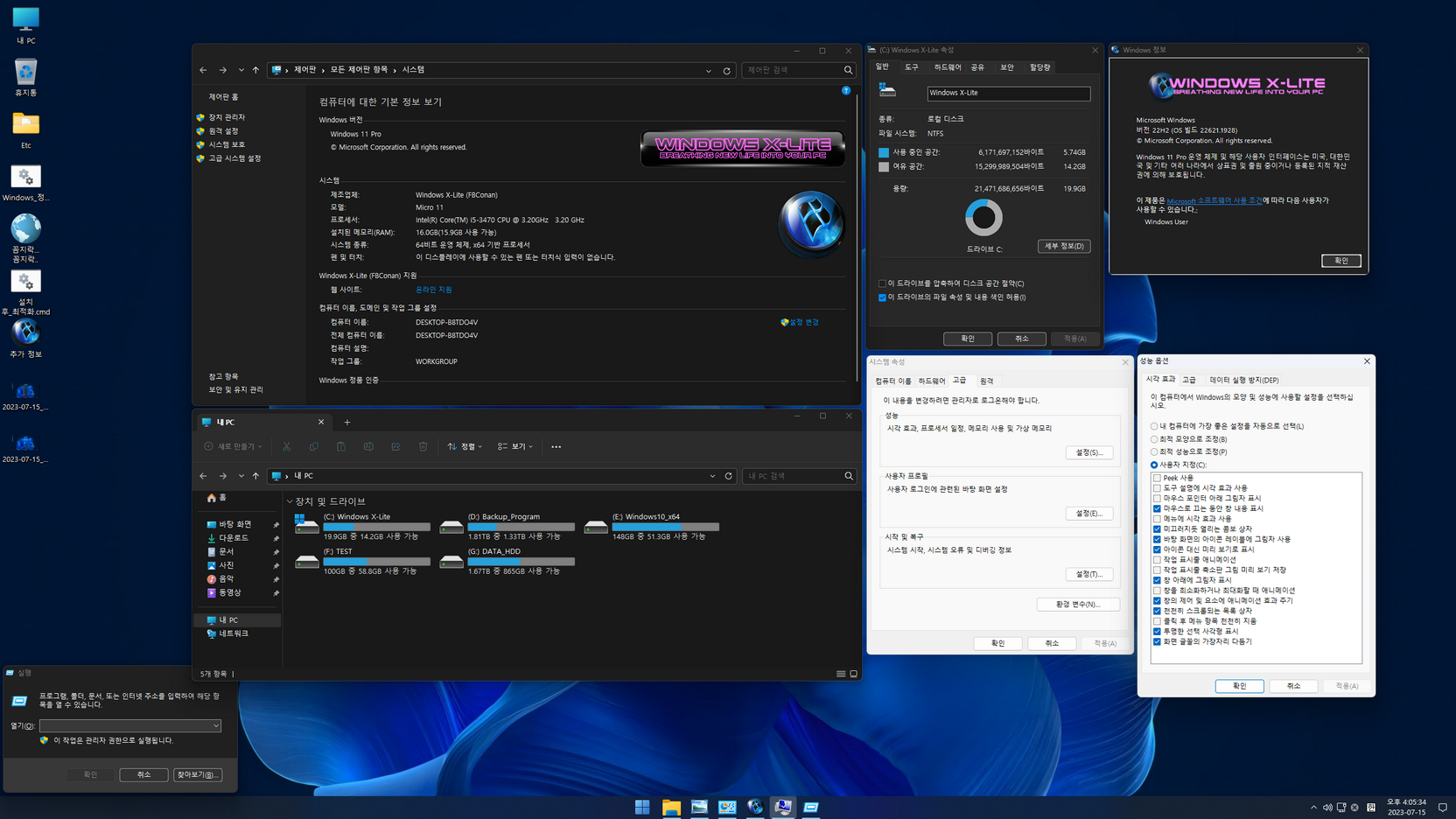The image size is (1456, 819).
Task: Open the 원격 tab in System Properties
Action: click(987, 381)
